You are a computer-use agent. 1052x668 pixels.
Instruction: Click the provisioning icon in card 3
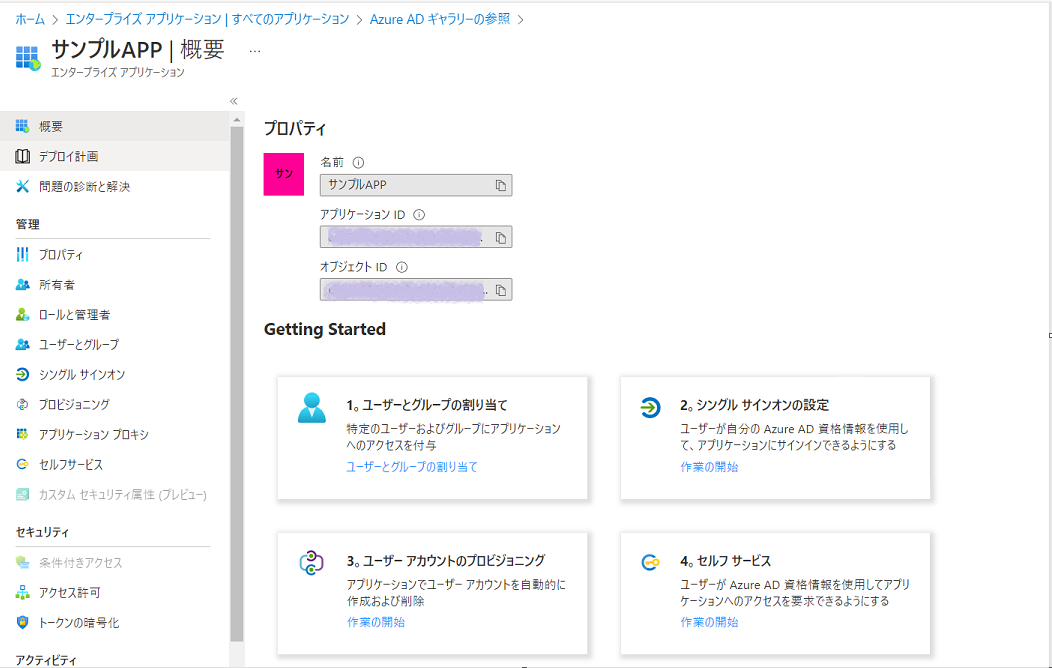pyautogui.click(x=312, y=563)
